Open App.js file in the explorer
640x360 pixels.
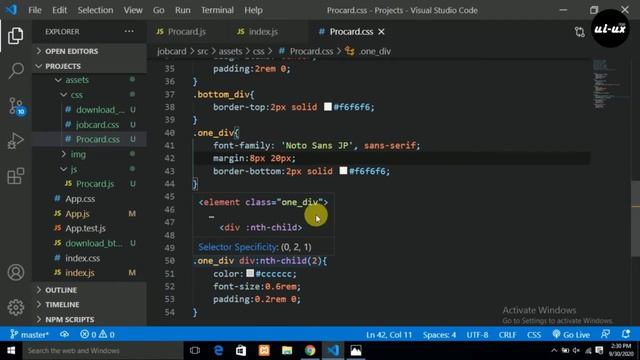(x=77, y=214)
